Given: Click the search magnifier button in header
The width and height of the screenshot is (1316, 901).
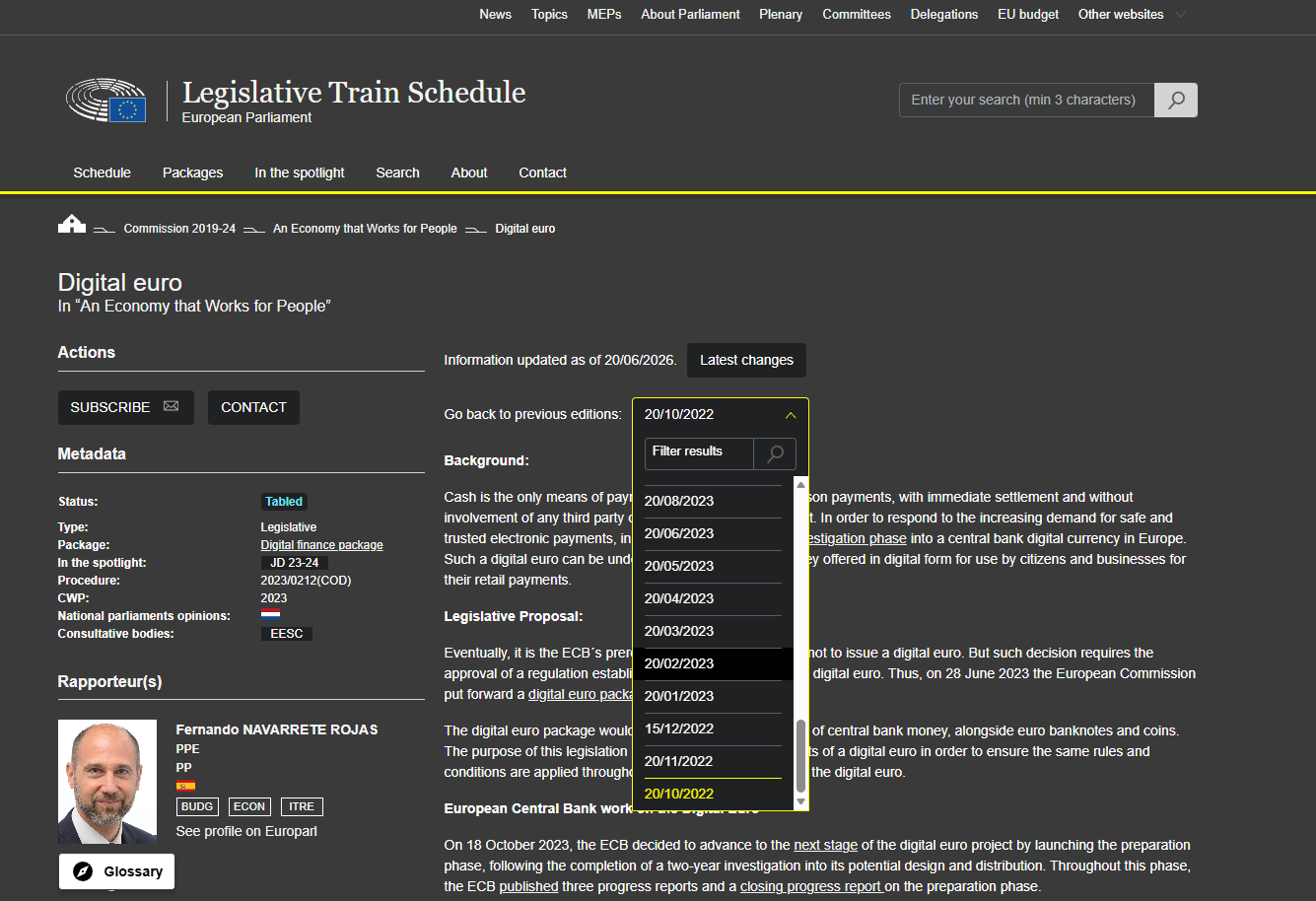Looking at the screenshot, I should pyautogui.click(x=1176, y=100).
